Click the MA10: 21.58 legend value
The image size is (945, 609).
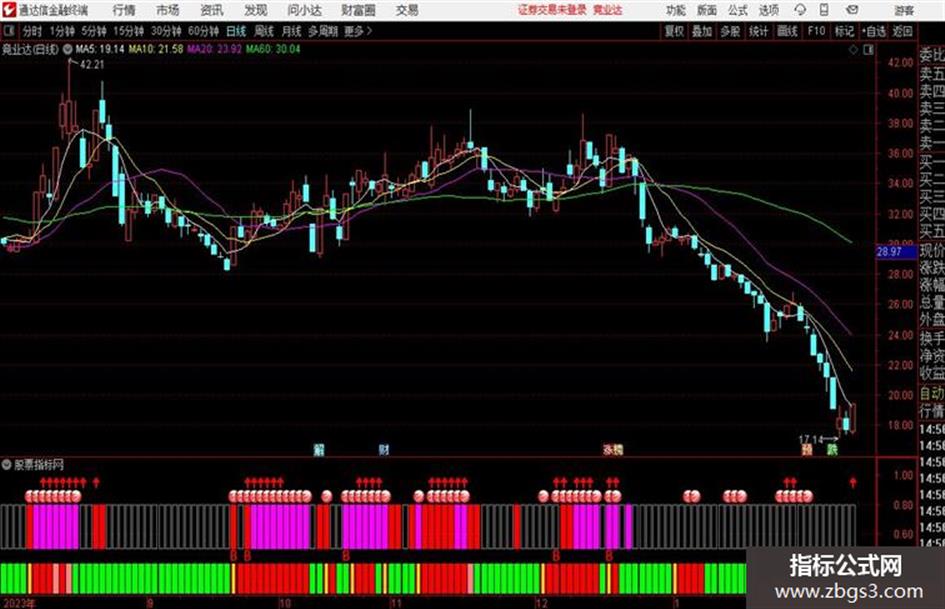155,49
